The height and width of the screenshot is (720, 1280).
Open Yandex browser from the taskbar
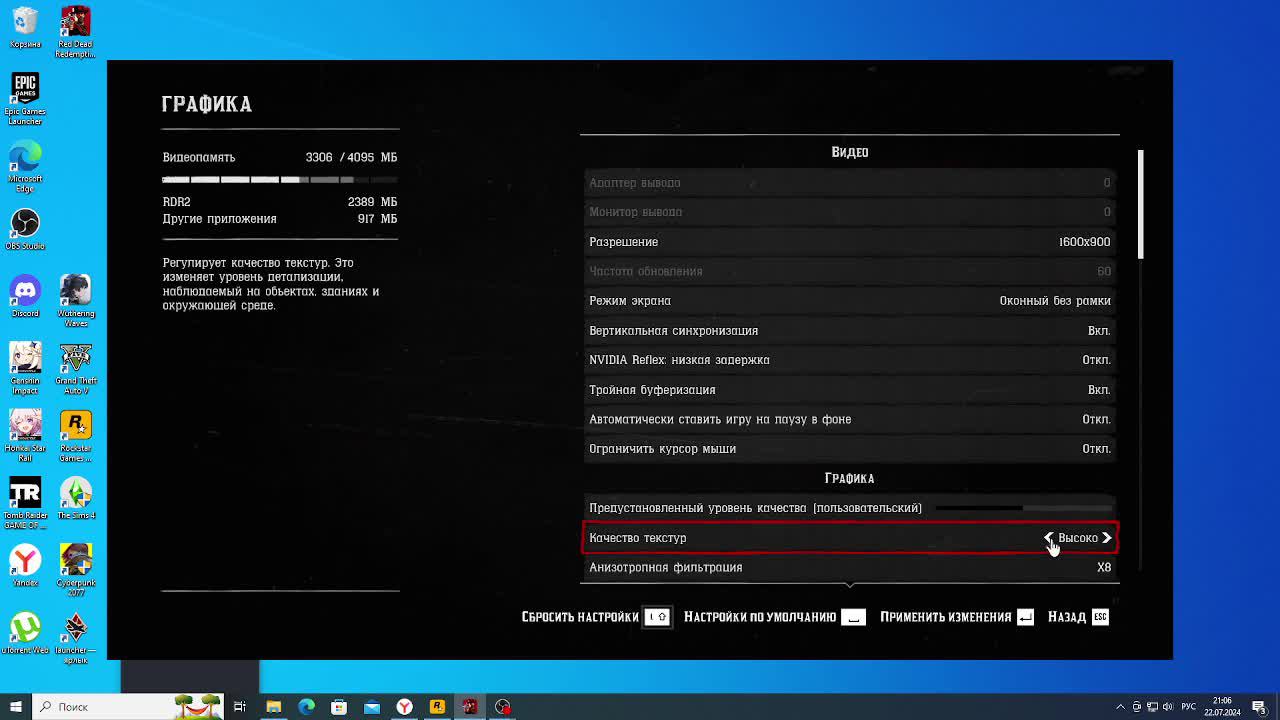(x=404, y=707)
